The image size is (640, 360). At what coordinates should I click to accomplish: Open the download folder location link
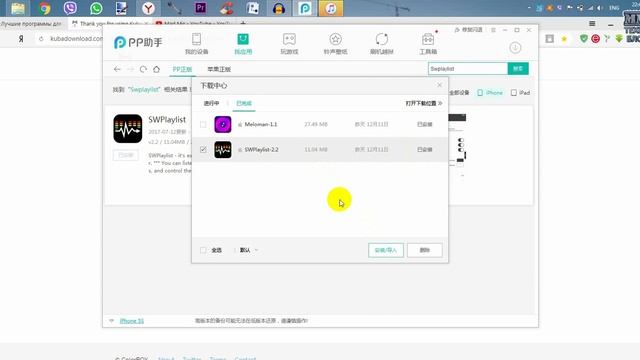(x=424, y=103)
